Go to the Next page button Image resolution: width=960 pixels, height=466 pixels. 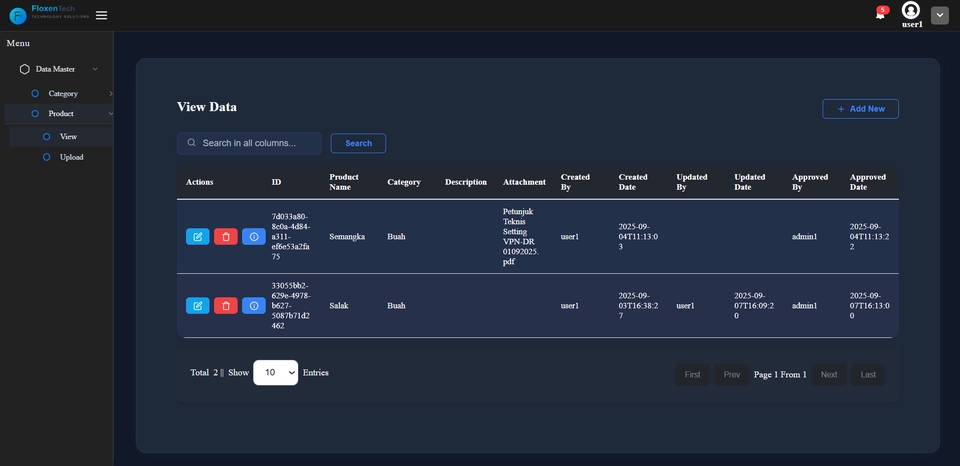pos(828,375)
